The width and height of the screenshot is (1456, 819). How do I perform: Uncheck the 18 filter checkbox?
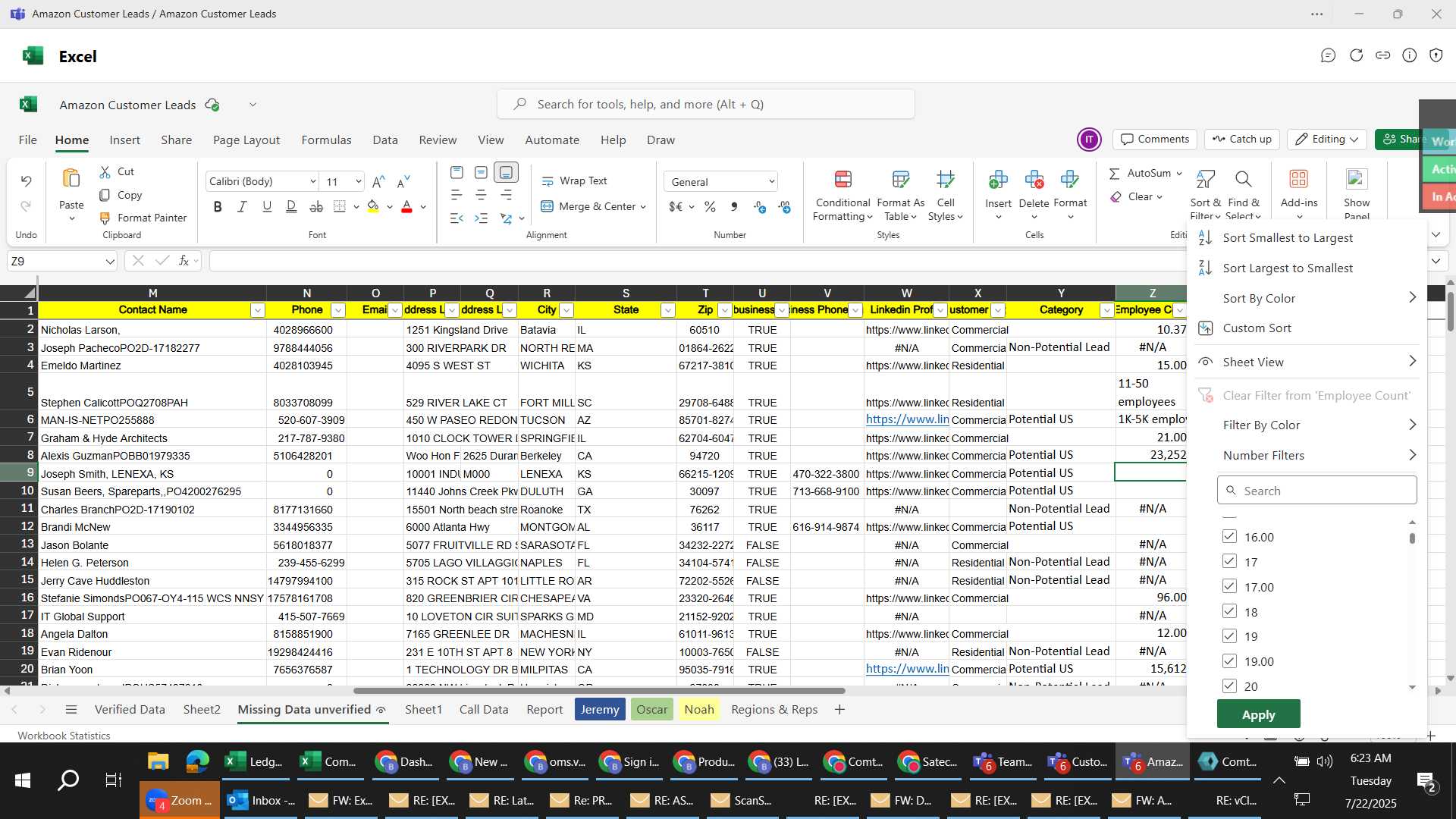coord(1229,611)
